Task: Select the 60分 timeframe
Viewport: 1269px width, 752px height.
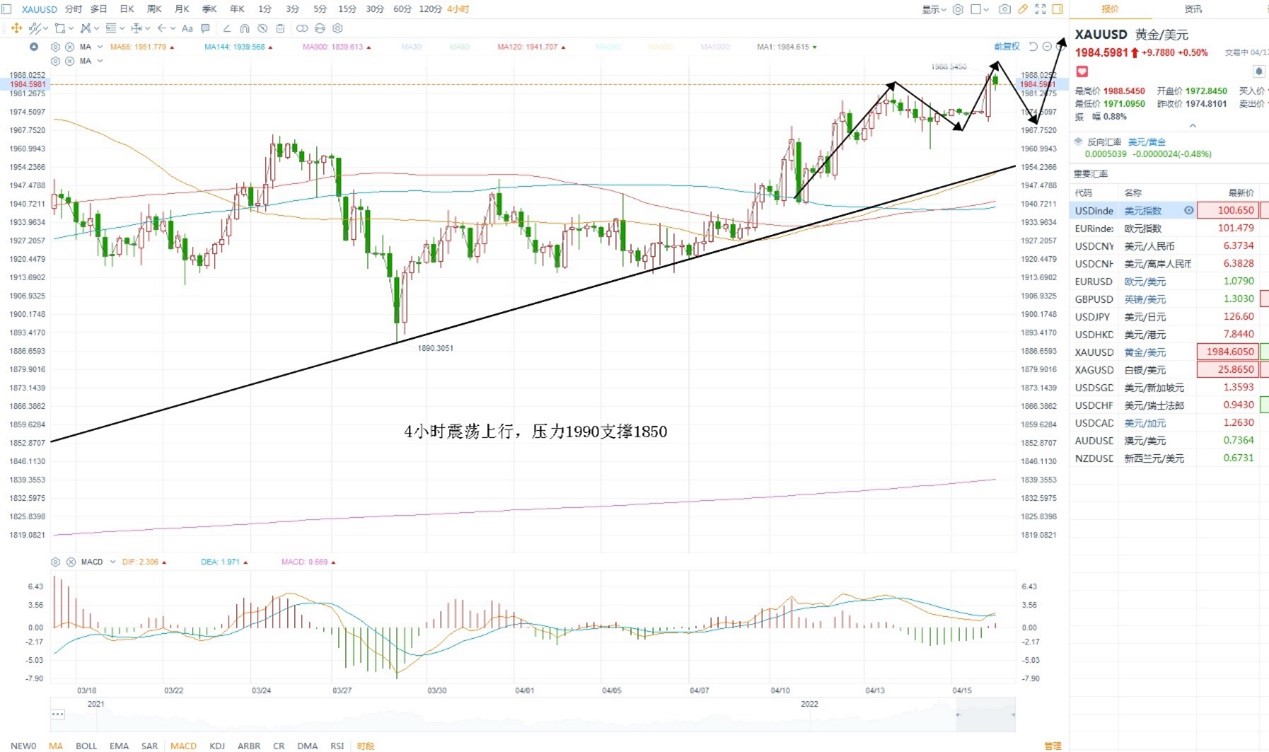Action: click(402, 9)
